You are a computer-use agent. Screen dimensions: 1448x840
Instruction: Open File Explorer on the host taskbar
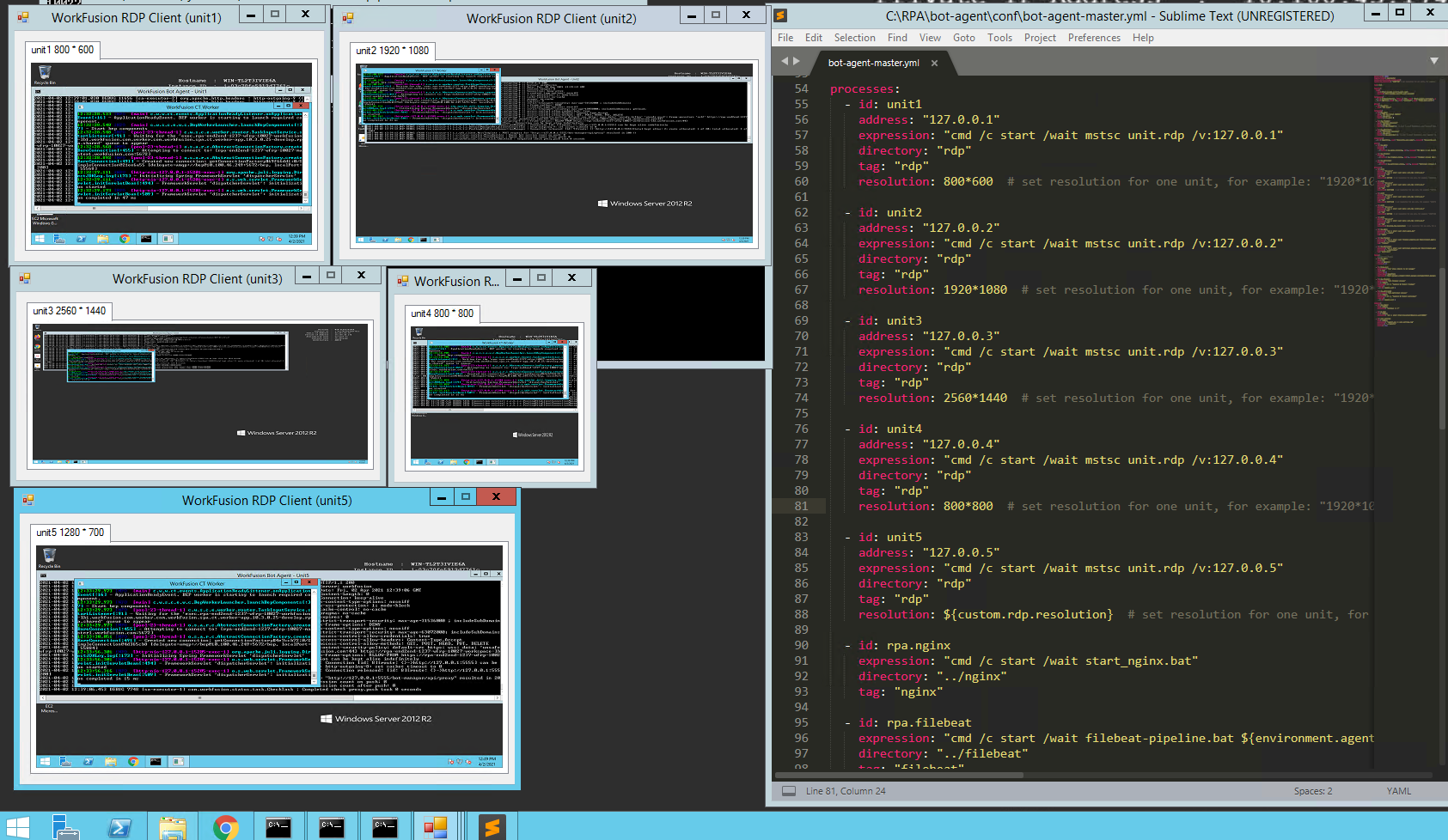coord(173,827)
